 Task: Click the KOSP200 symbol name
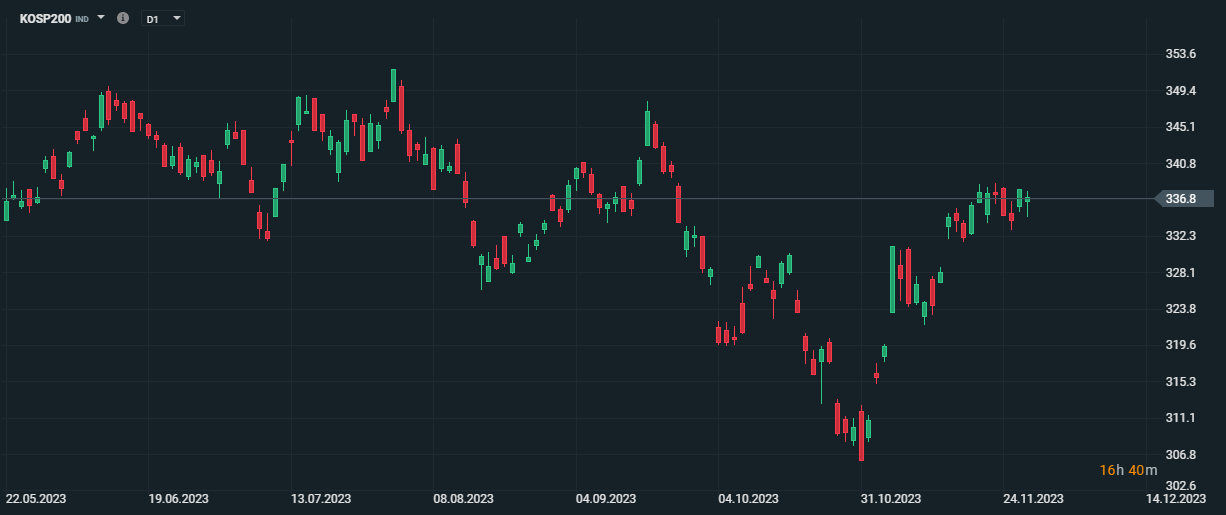pos(45,19)
